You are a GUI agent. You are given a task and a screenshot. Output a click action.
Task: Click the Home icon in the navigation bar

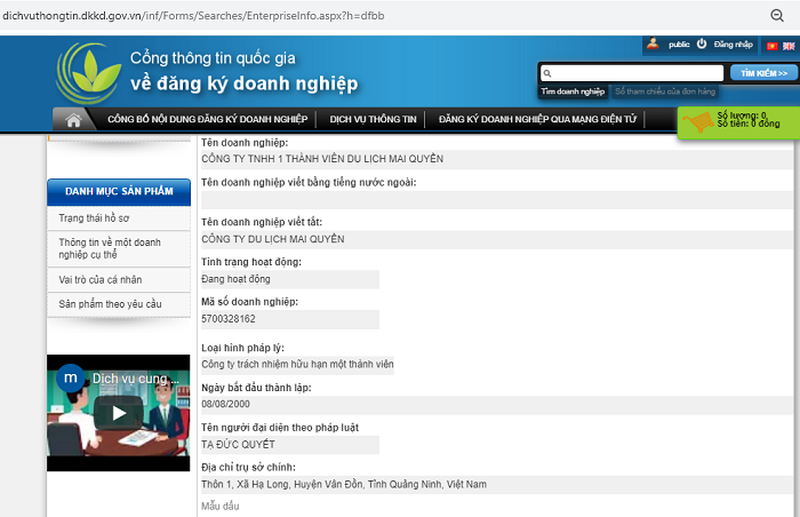73,120
